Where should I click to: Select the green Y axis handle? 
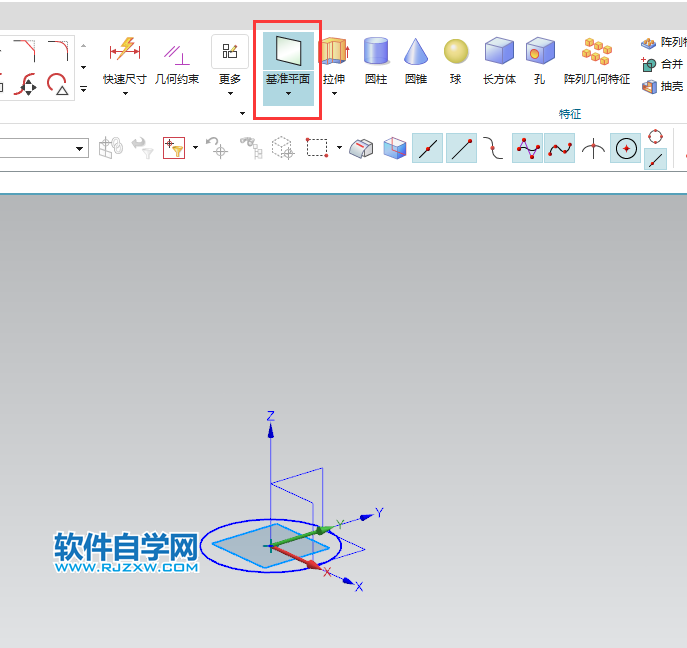click(323, 530)
